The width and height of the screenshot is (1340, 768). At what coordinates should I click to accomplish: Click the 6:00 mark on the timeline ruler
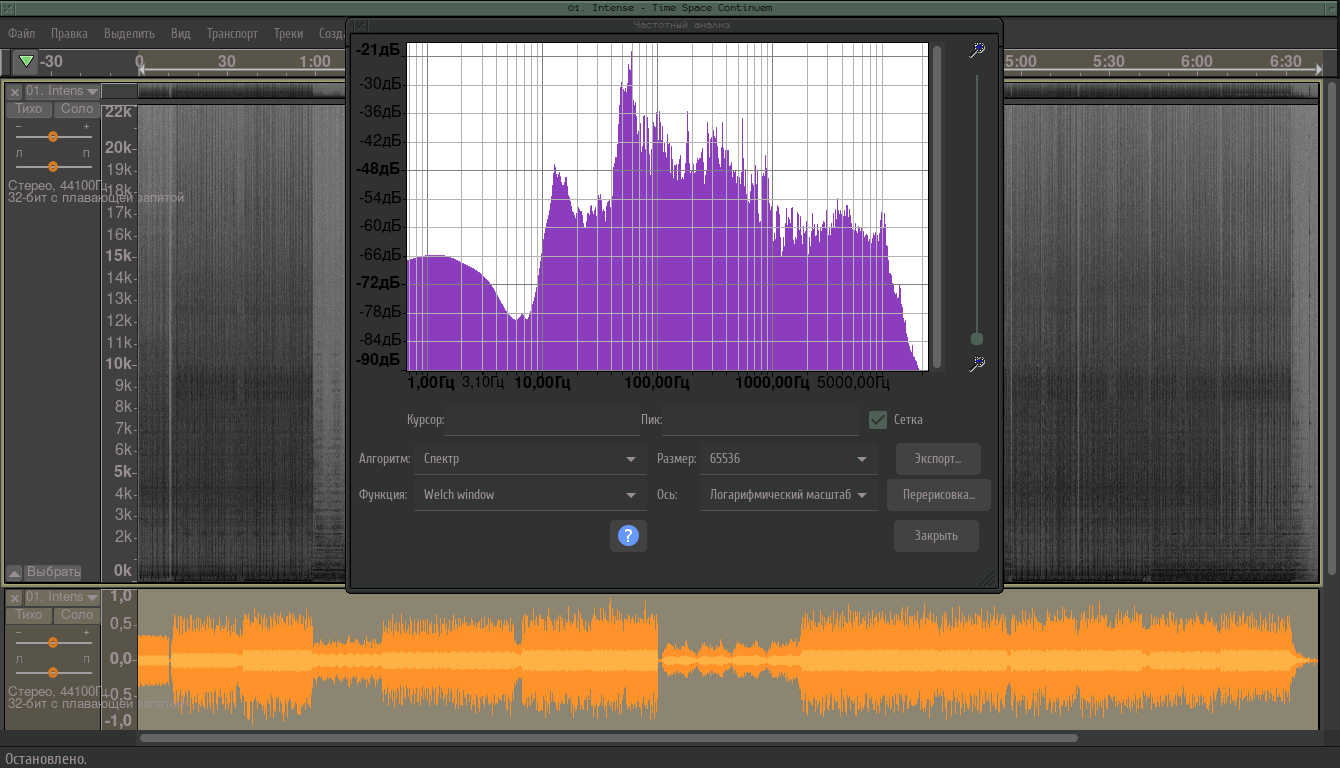[x=1197, y=62]
